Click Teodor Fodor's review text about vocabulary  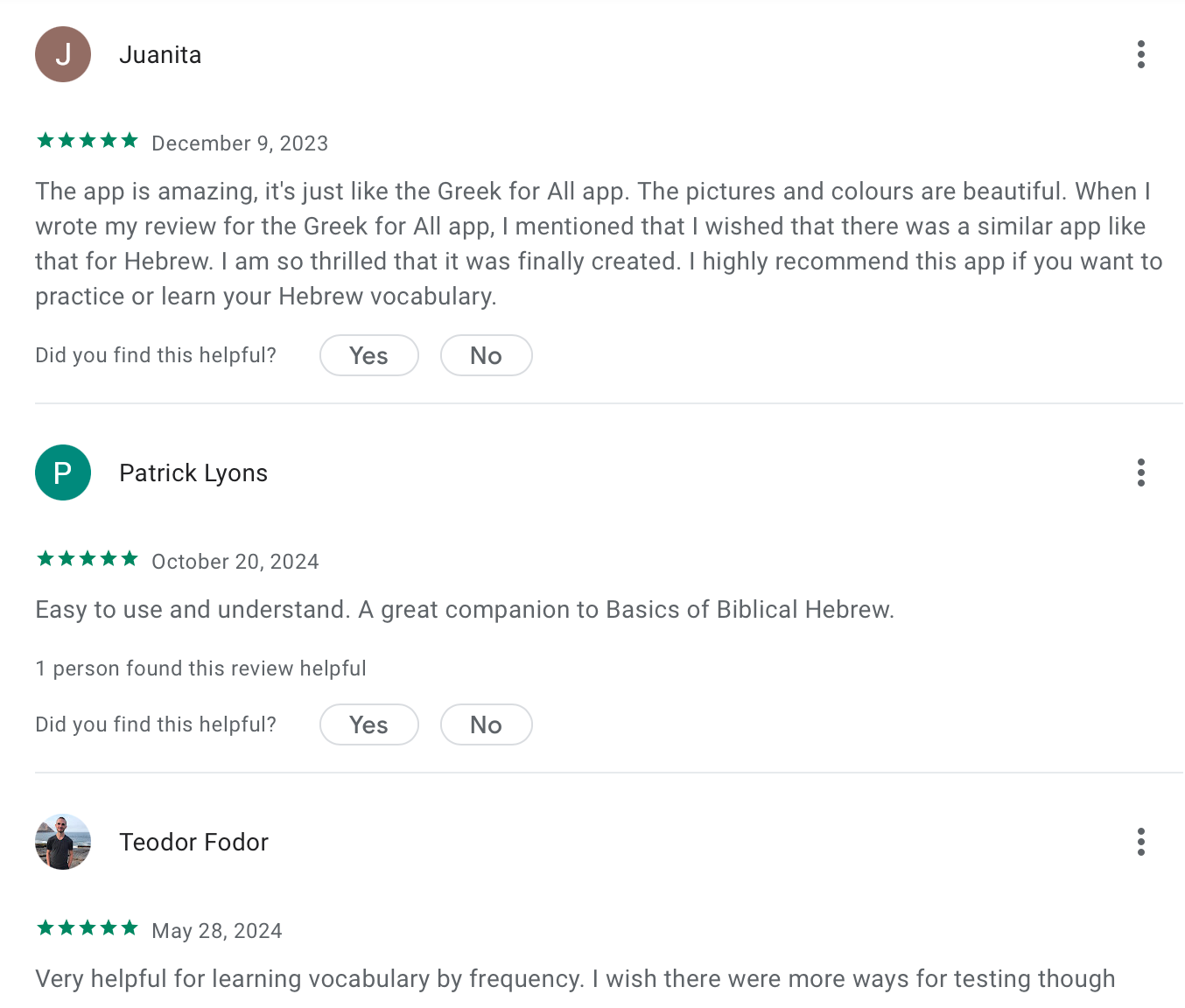[575, 979]
